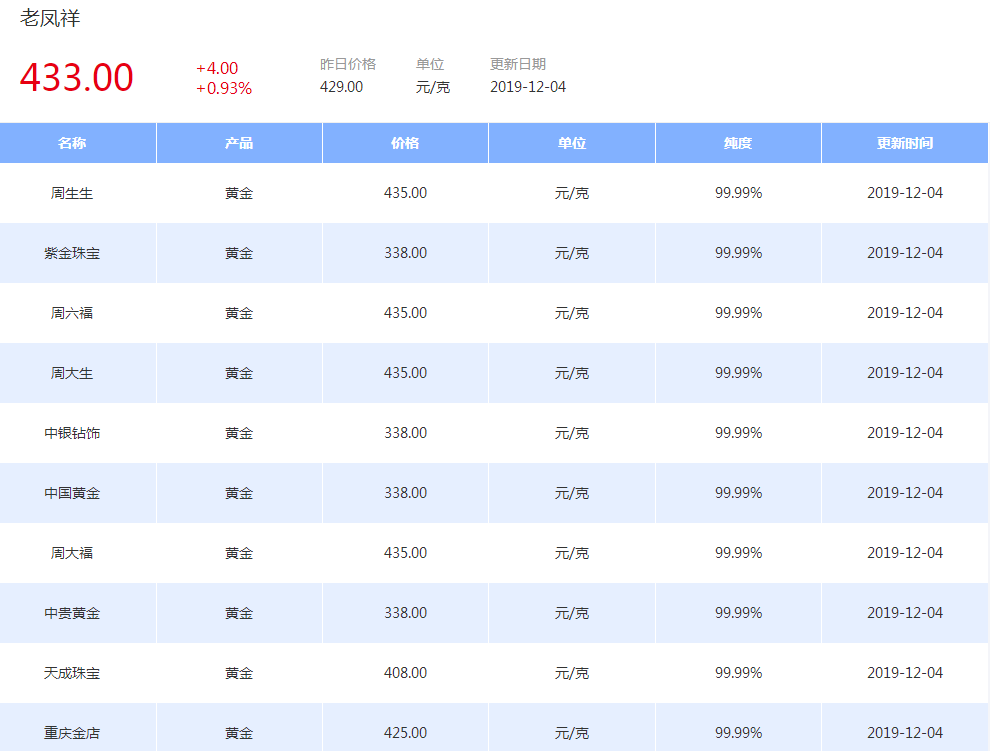Click the 纯度 column header
The height and width of the screenshot is (751, 990).
coord(738,143)
